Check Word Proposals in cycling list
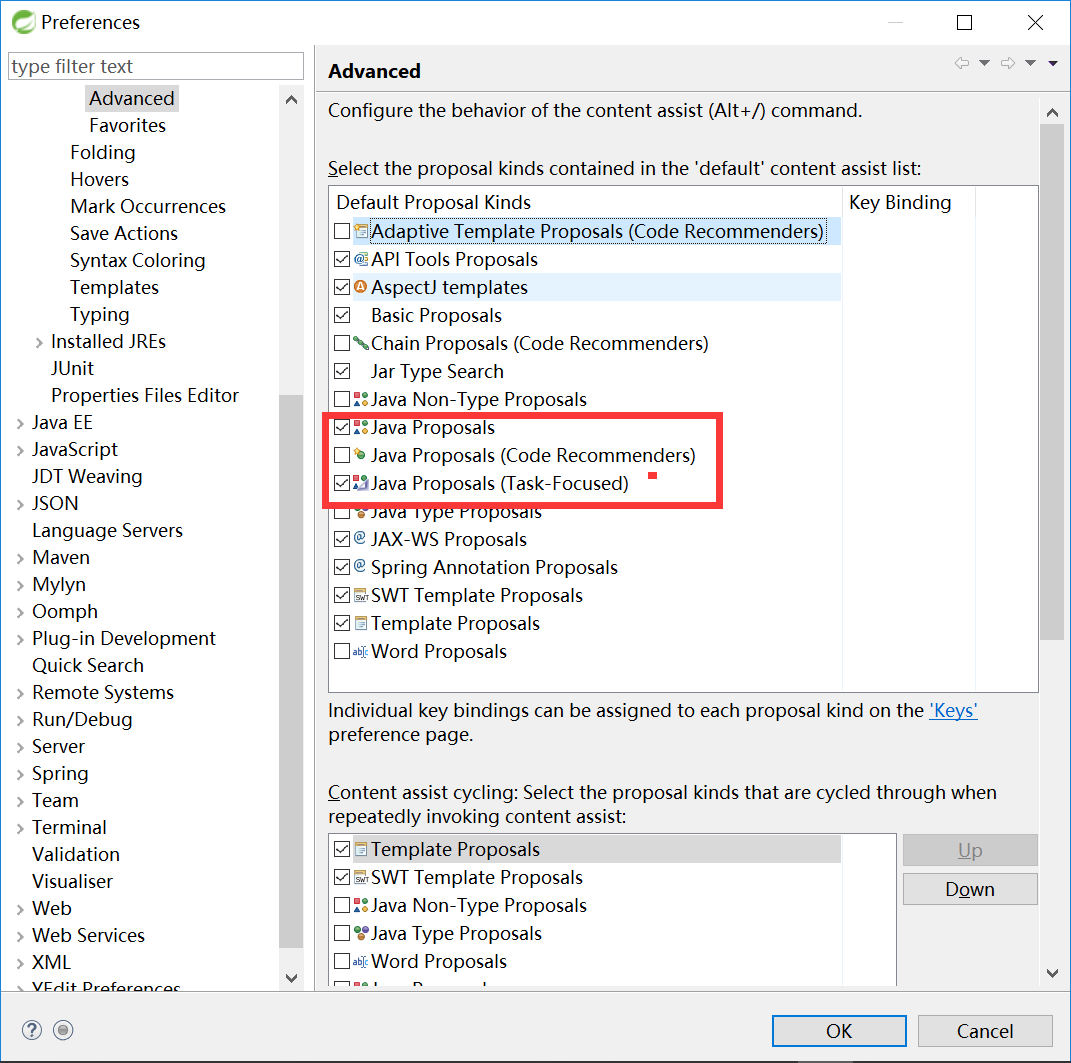This screenshot has width=1071, height=1063. pyautogui.click(x=342, y=961)
